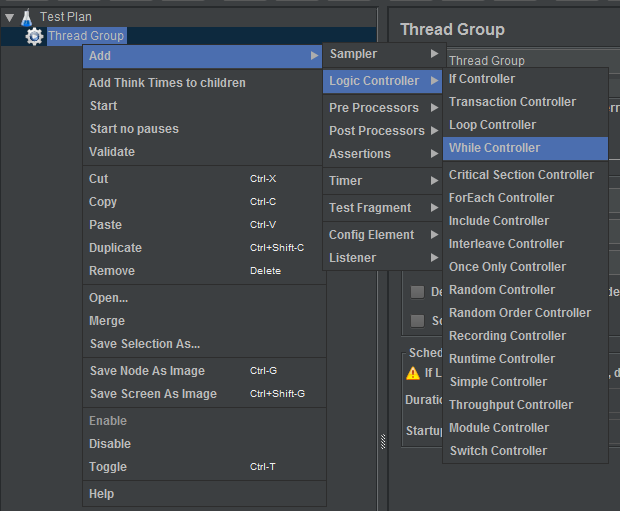
Task: Select Disable in context menu
Action: tap(204, 444)
